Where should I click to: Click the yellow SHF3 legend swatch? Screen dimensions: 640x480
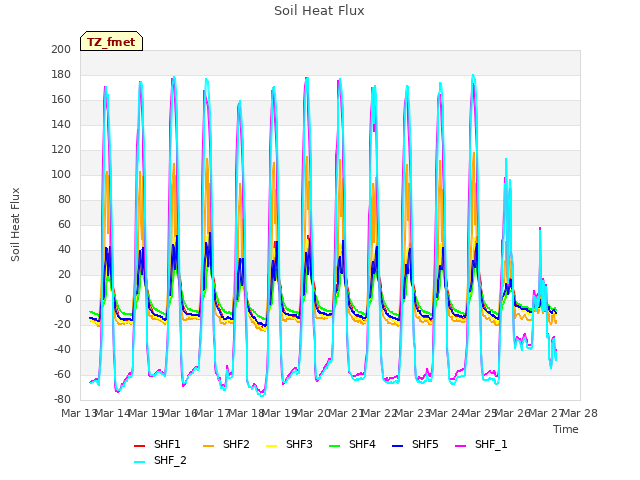271,446
